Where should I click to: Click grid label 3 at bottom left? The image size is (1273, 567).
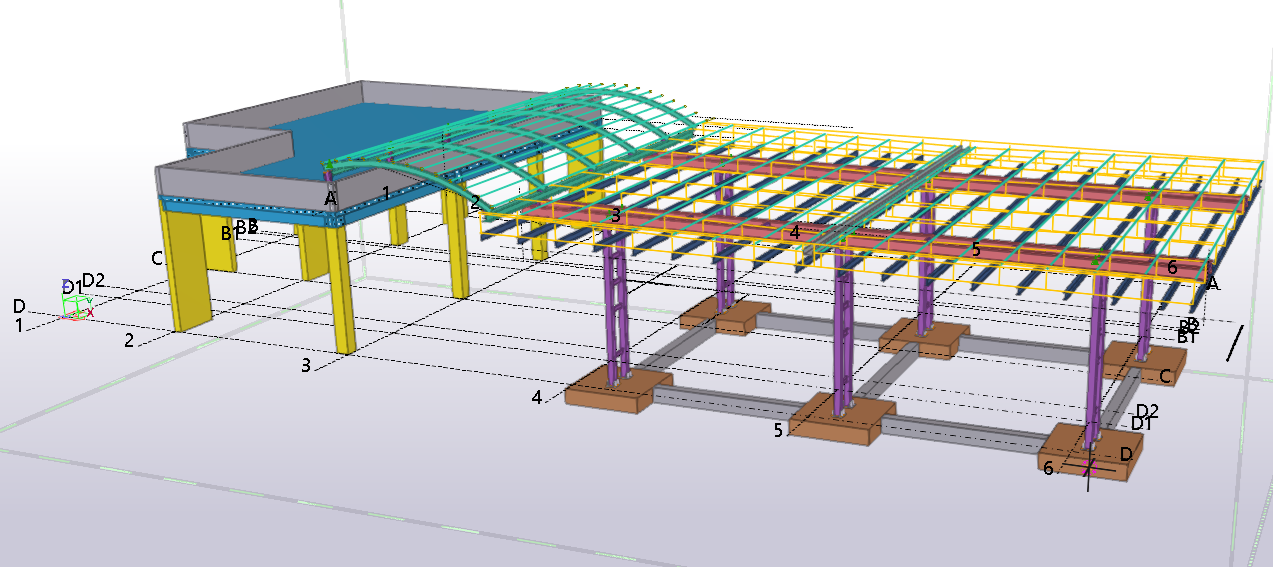[x=307, y=366]
